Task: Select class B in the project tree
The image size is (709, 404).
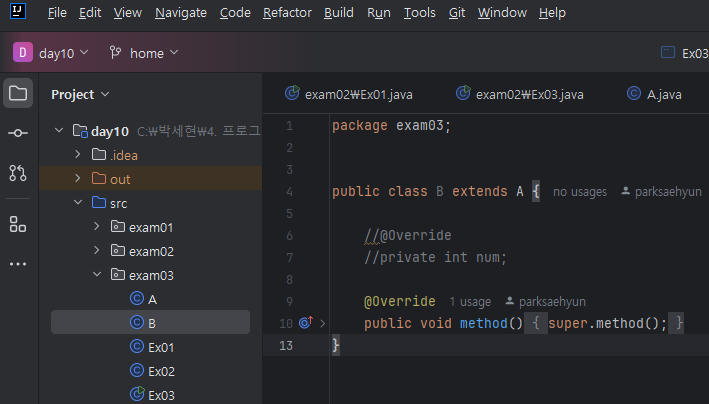Action: 150,323
